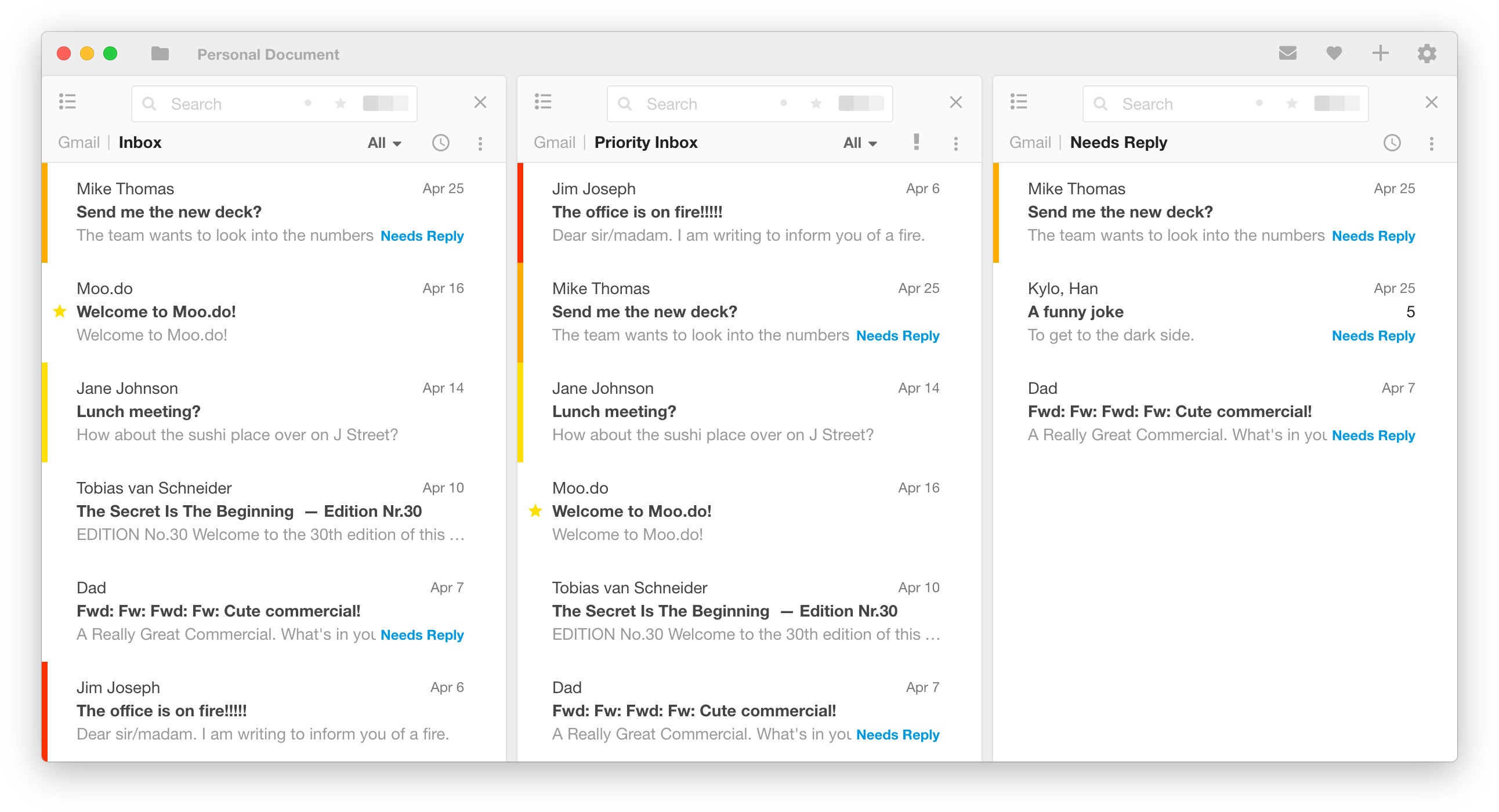Open the three-dot menu in Needs Reply pane
The width and height of the screenshot is (1499, 812).
1431,144
